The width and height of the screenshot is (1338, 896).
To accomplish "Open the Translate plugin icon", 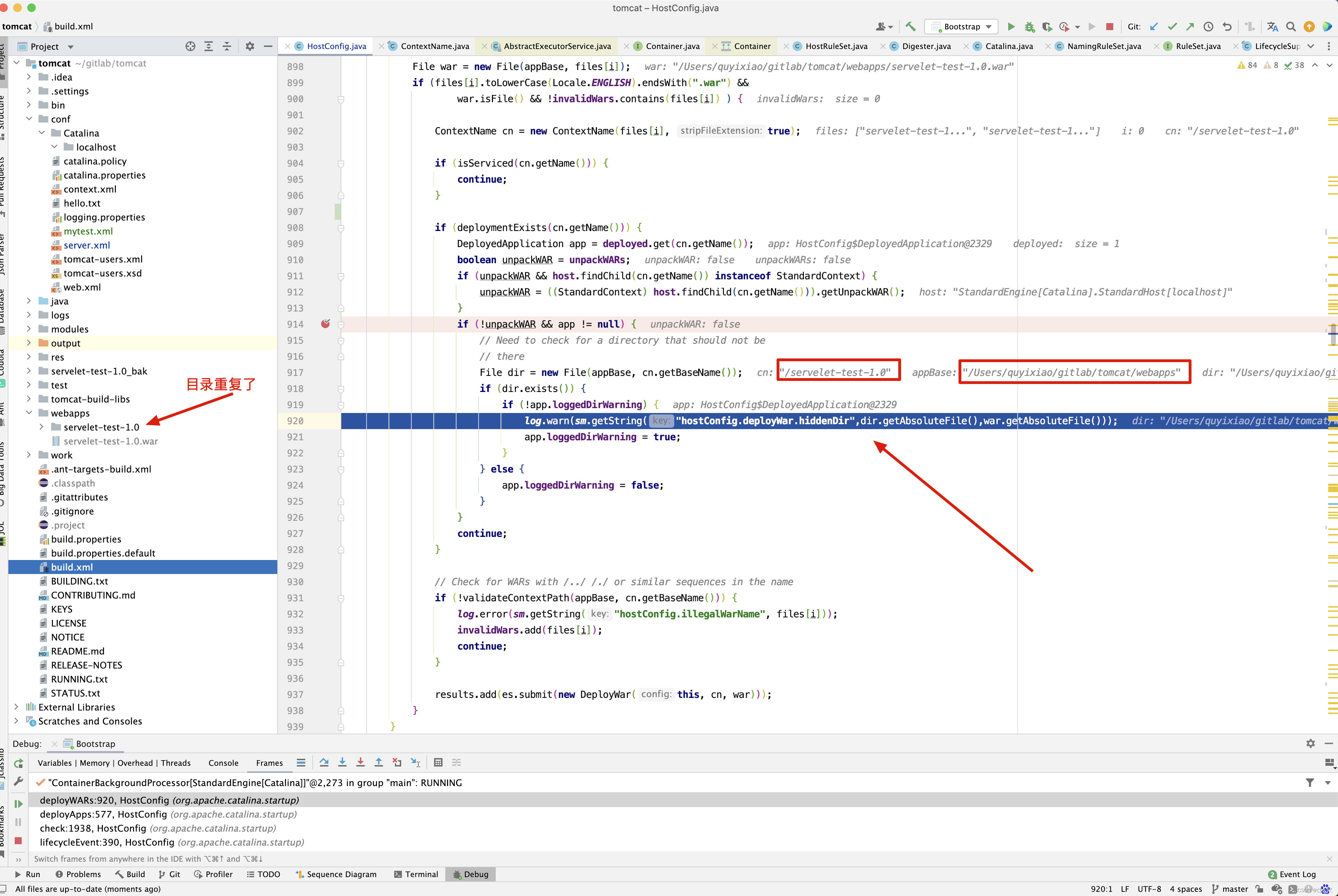I will click(x=1272, y=26).
